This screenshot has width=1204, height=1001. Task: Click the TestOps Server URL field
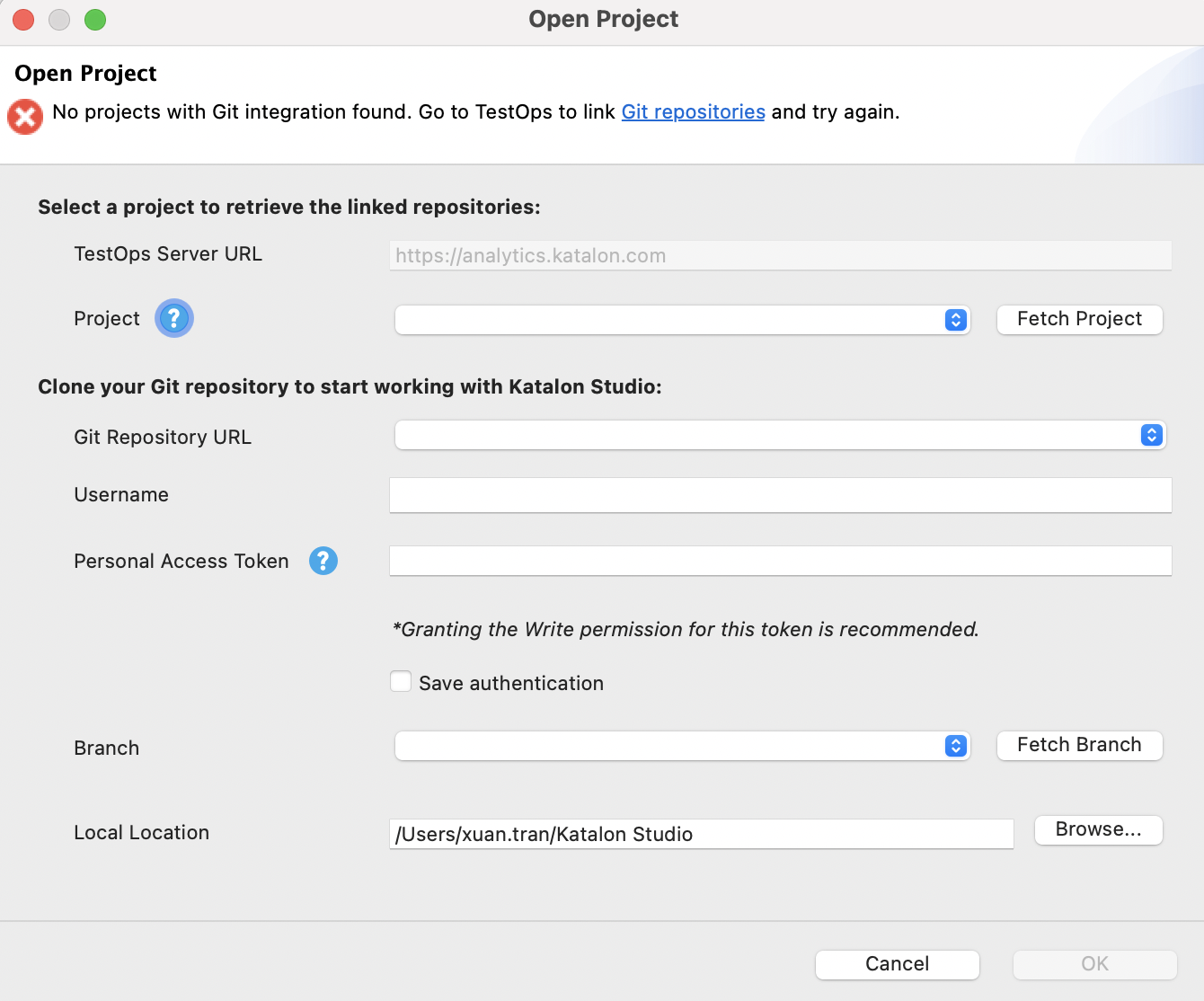780,255
